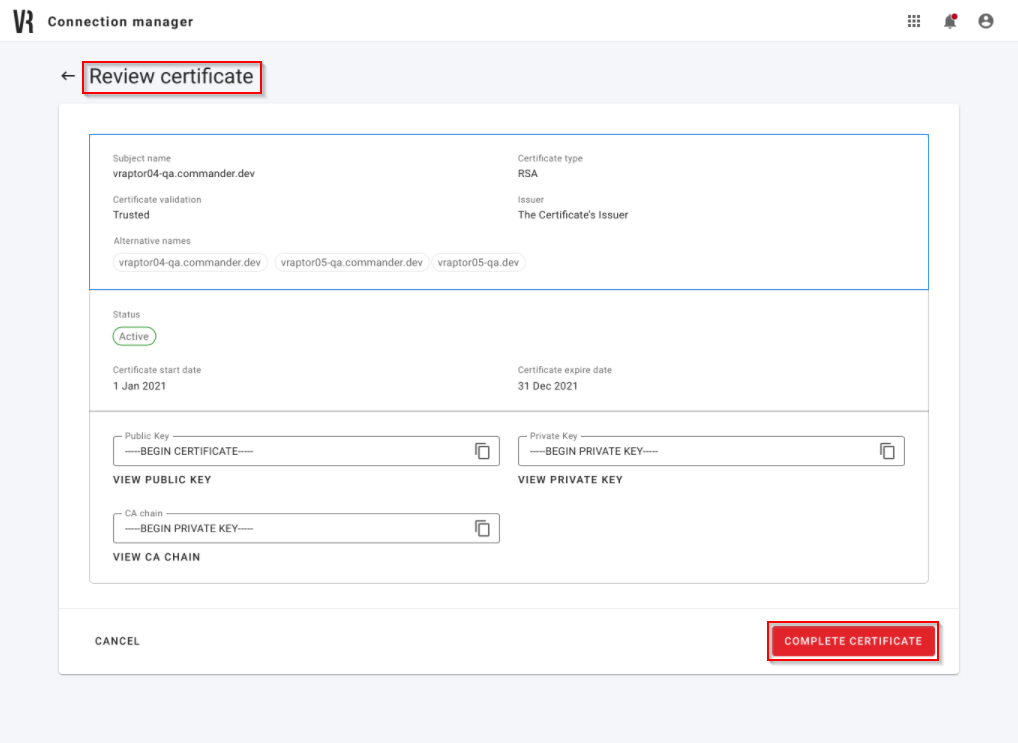This screenshot has height=743, width=1018.
Task: Open the user account icon
Action: tap(985, 20)
